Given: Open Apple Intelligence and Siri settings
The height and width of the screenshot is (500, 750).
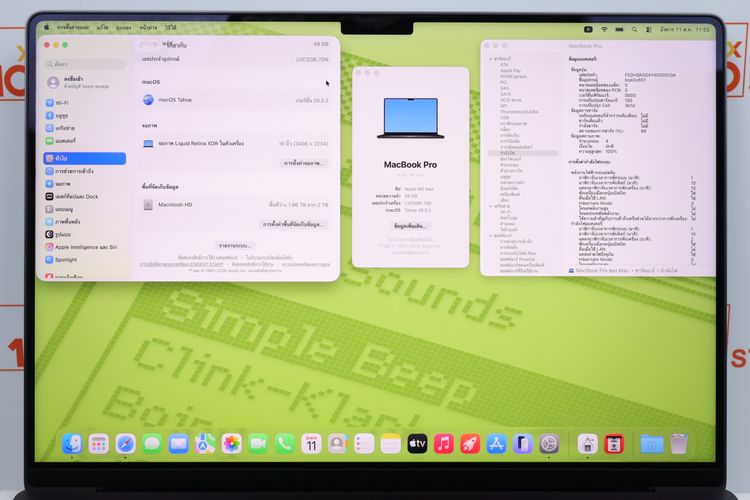Looking at the screenshot, I should [85, 247].
